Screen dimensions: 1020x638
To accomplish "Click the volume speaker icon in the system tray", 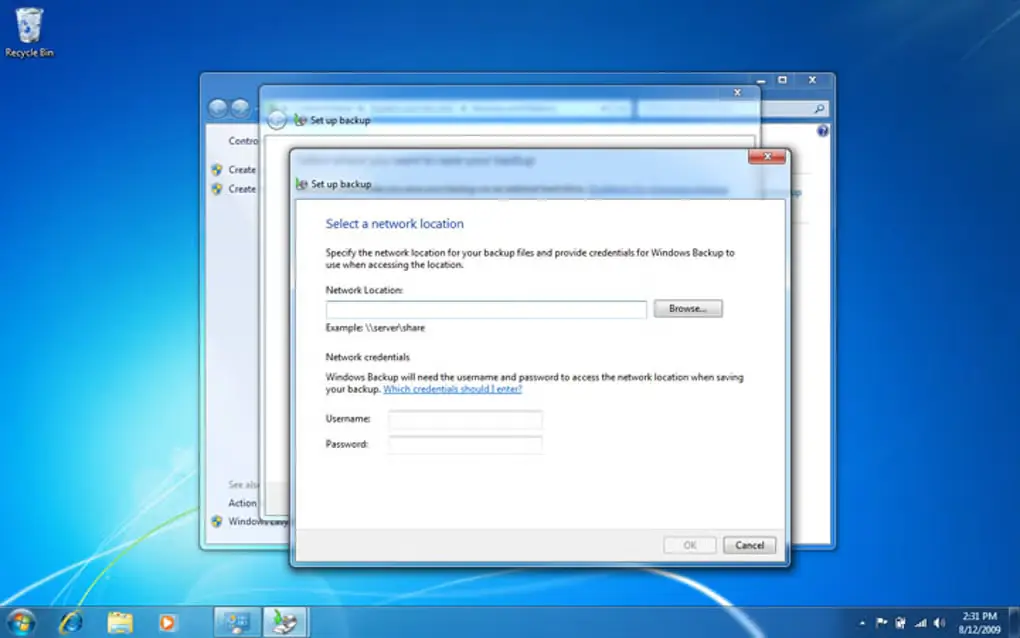I will (939, 622).
